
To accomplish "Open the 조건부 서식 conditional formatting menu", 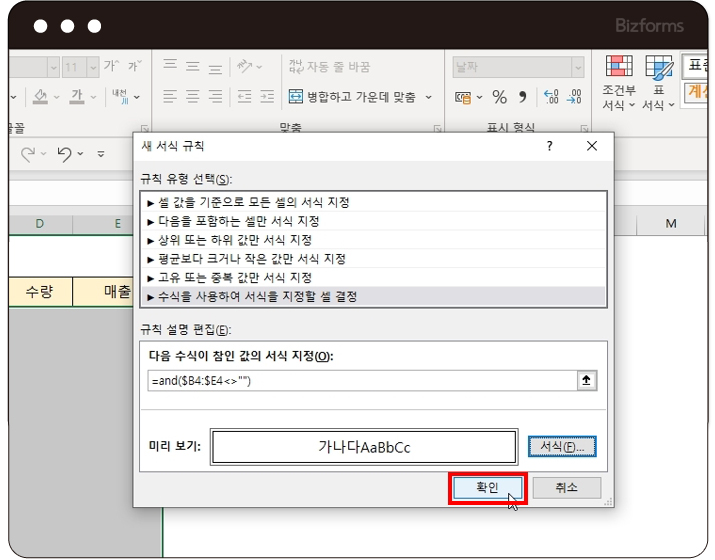I will pos(619,84).
